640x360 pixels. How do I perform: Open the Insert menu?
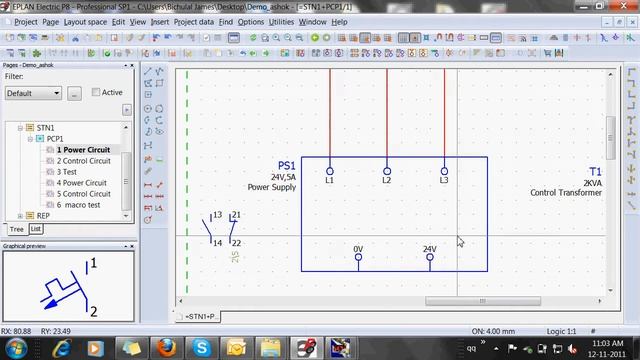click(160, 22)
